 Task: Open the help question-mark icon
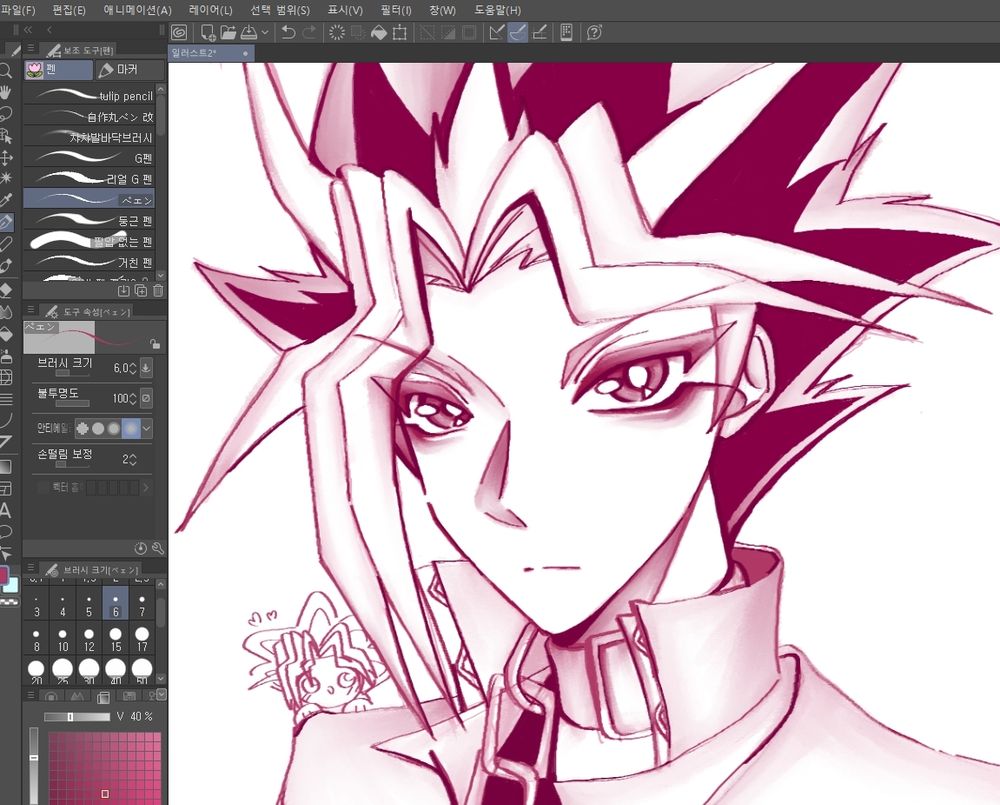pyautogui.click(x=594, y=32)
